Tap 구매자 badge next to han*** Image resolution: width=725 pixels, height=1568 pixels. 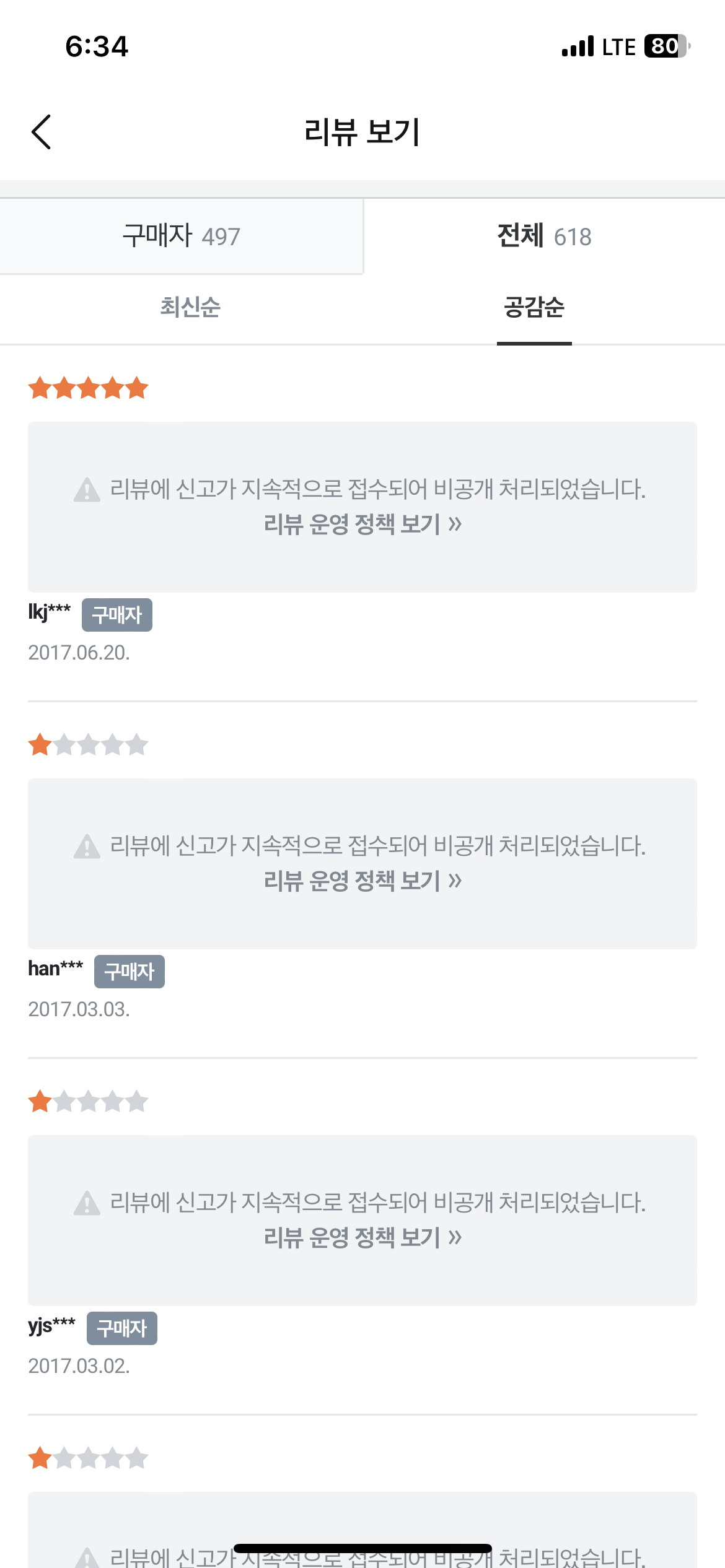(130, 972)
